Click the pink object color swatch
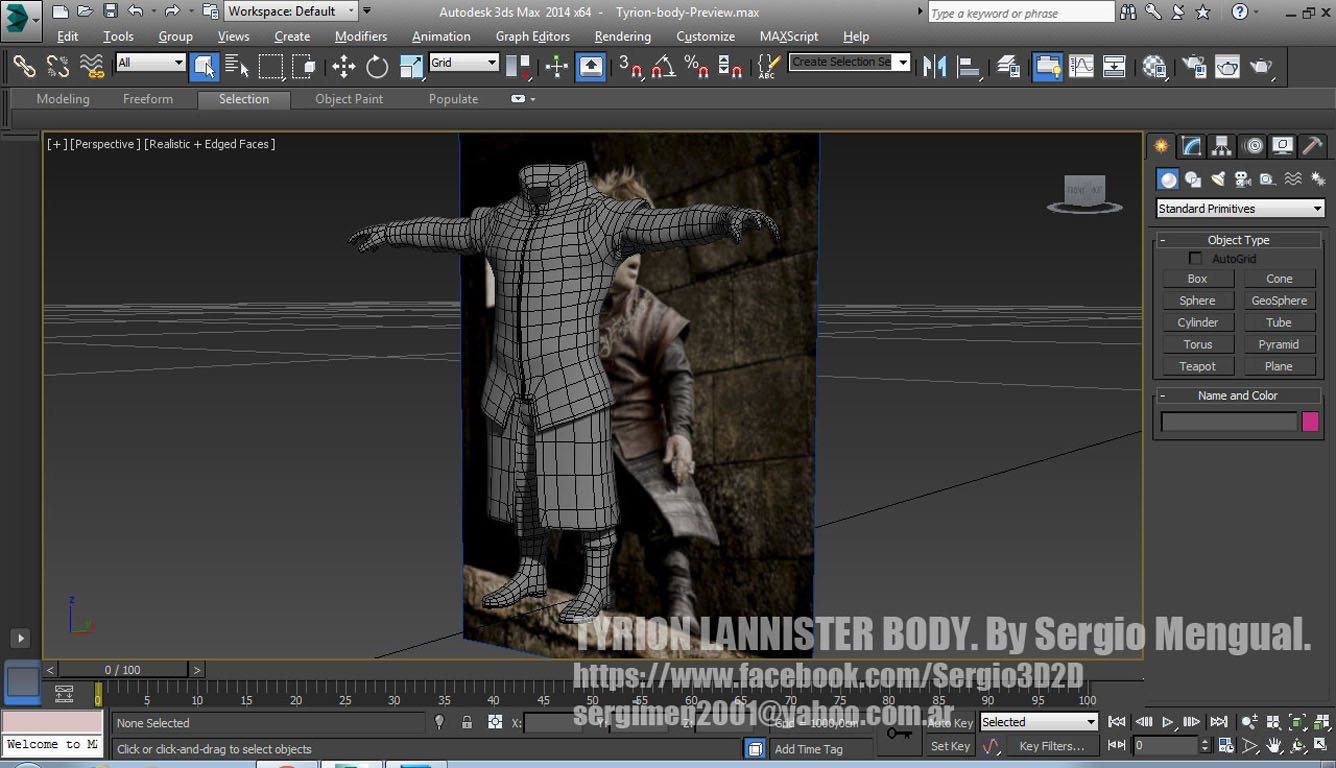 pyautogui.click(x=1310, y=422)
